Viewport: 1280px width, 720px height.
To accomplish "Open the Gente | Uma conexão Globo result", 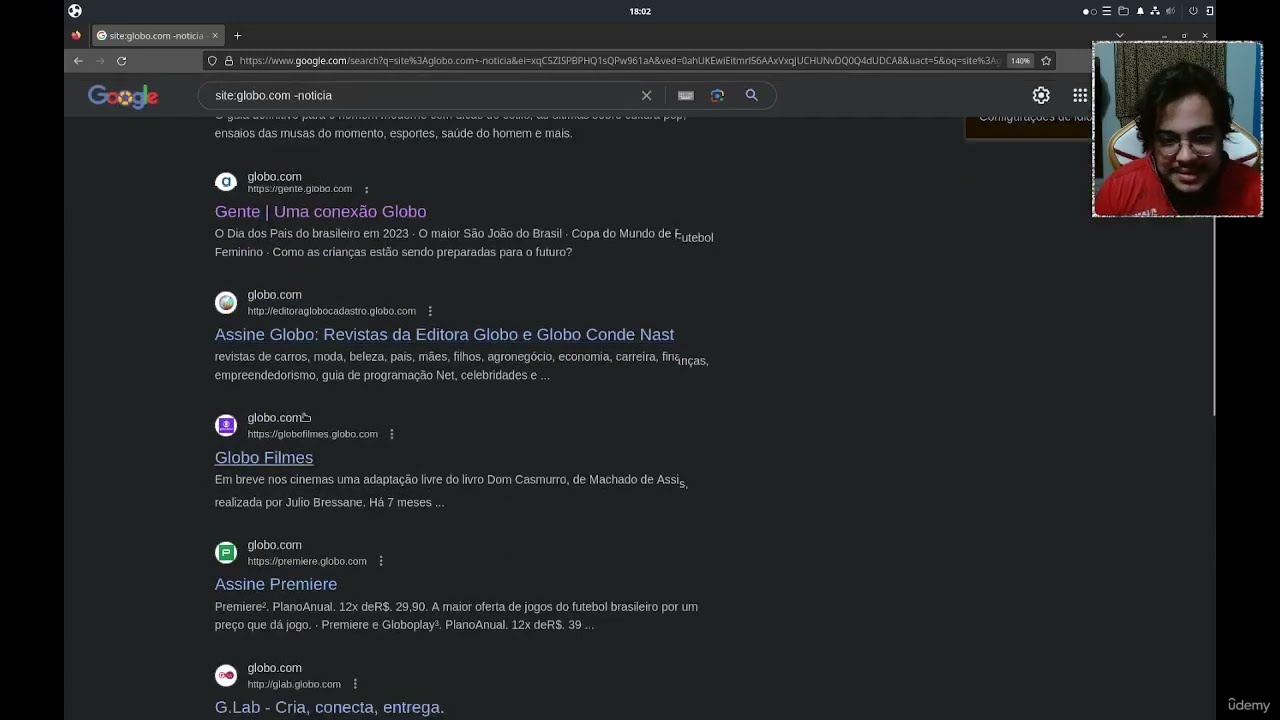I will 320,211.
